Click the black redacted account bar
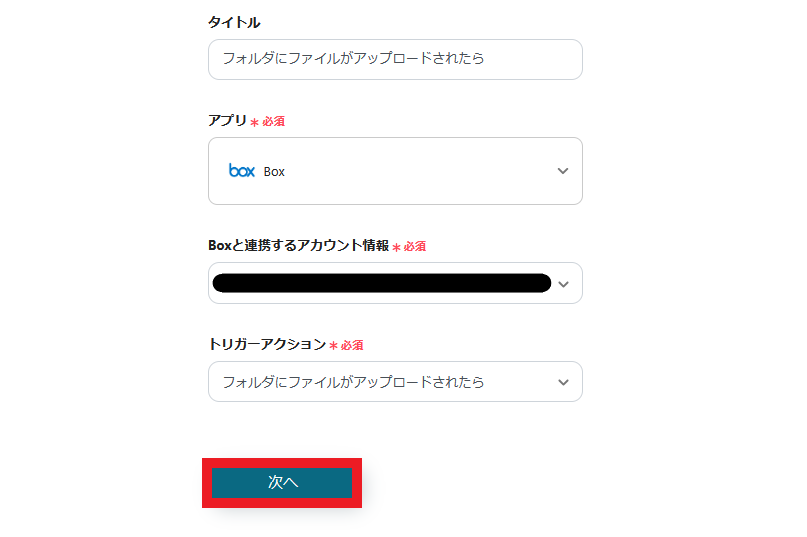 pyautogui.click(x=381, y=283)
